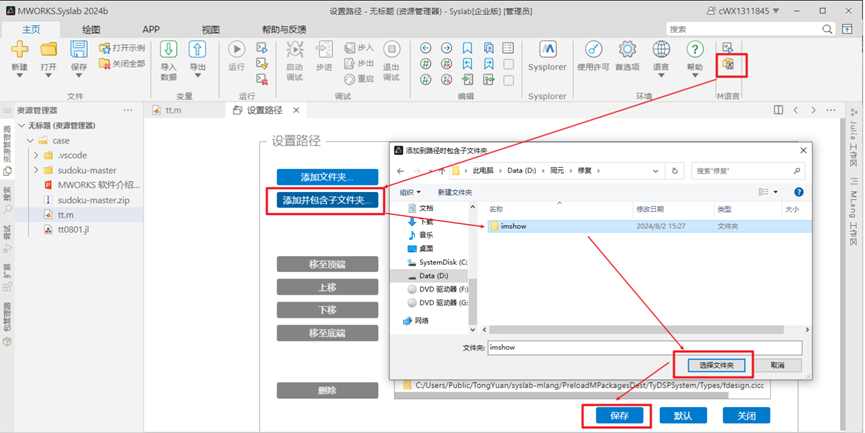Expand the 打开 dropdown arrow
This screenshot has height=433, width=865.
(x=49, y=76)
